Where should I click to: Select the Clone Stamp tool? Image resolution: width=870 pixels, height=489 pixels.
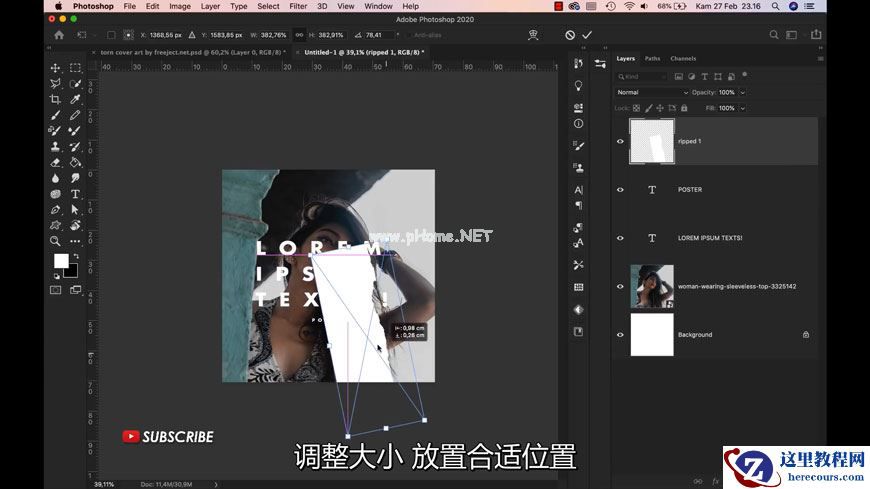pyautogui.click(x=55, y=147)
